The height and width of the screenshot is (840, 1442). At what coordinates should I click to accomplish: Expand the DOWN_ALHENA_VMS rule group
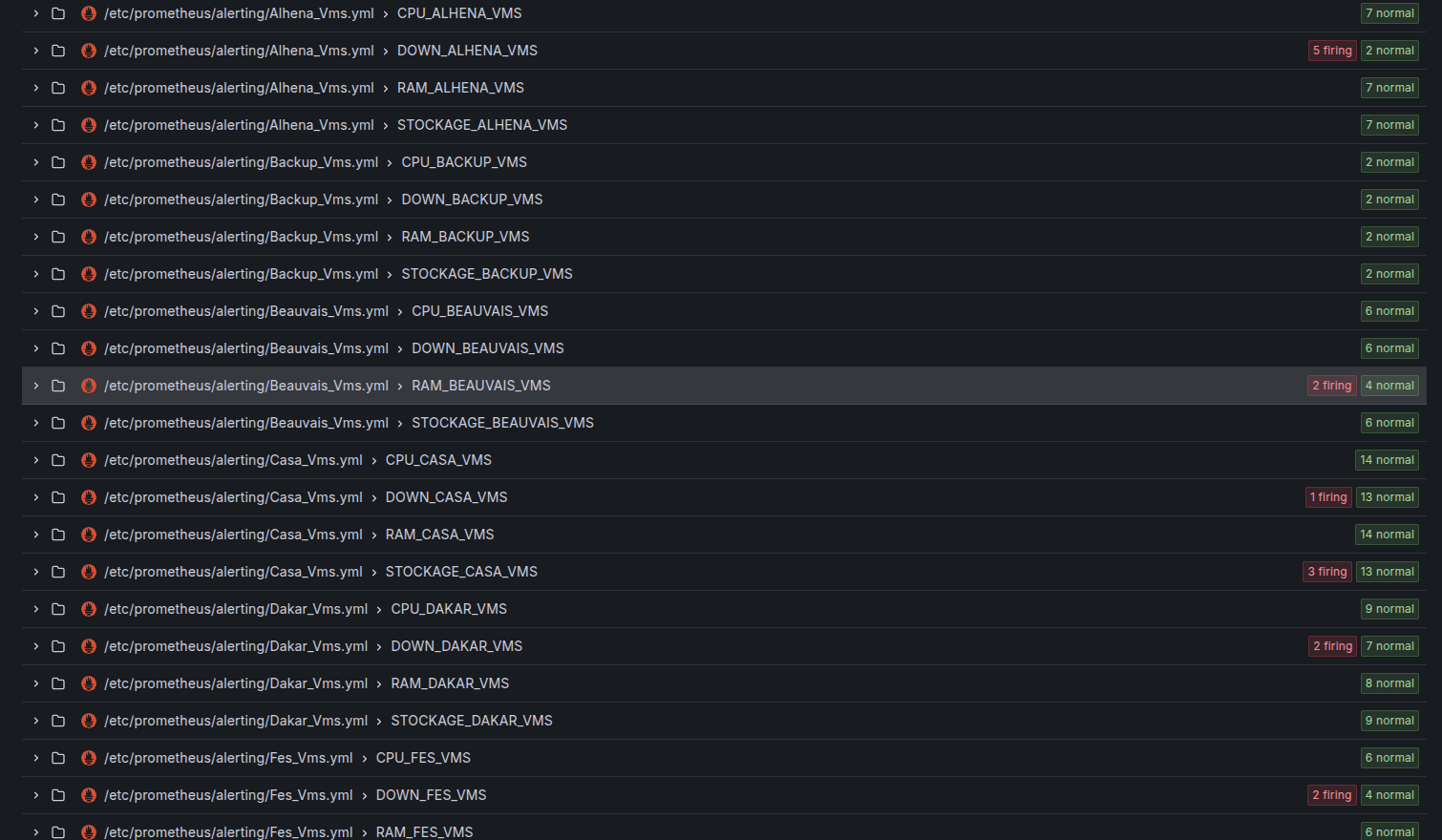point(35,50)
